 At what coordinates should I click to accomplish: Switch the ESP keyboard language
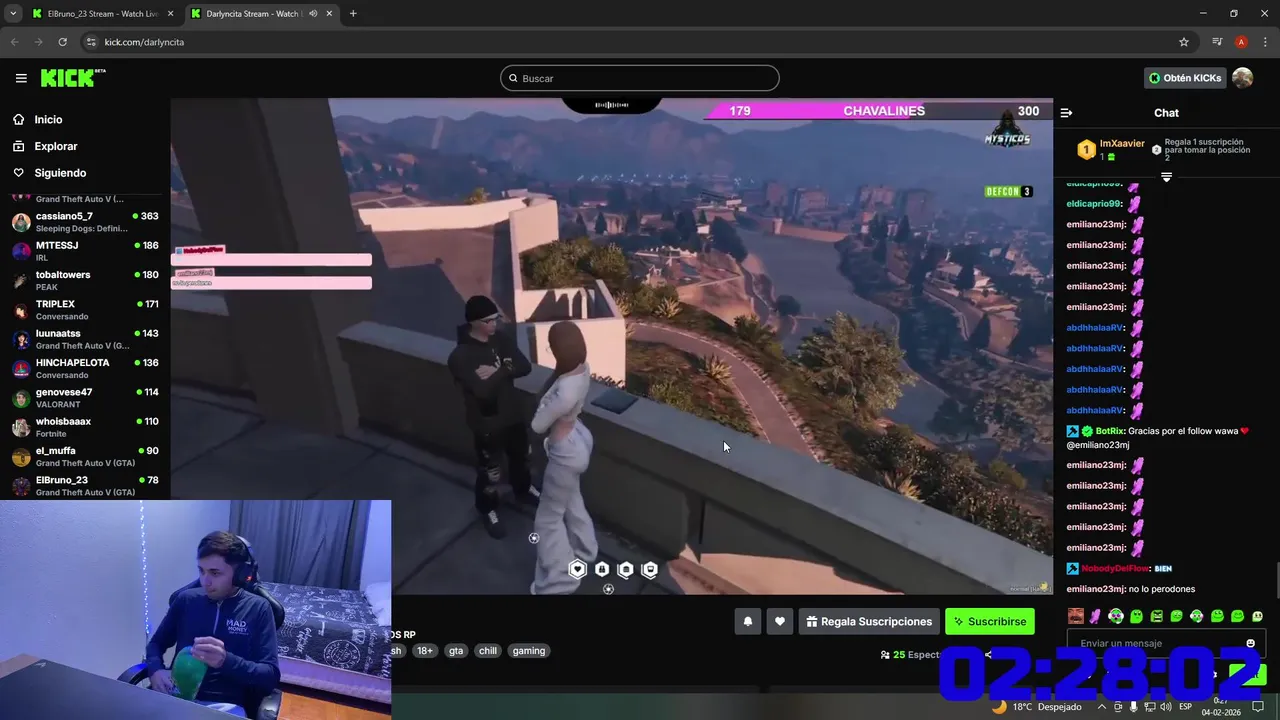(1186, 706)
